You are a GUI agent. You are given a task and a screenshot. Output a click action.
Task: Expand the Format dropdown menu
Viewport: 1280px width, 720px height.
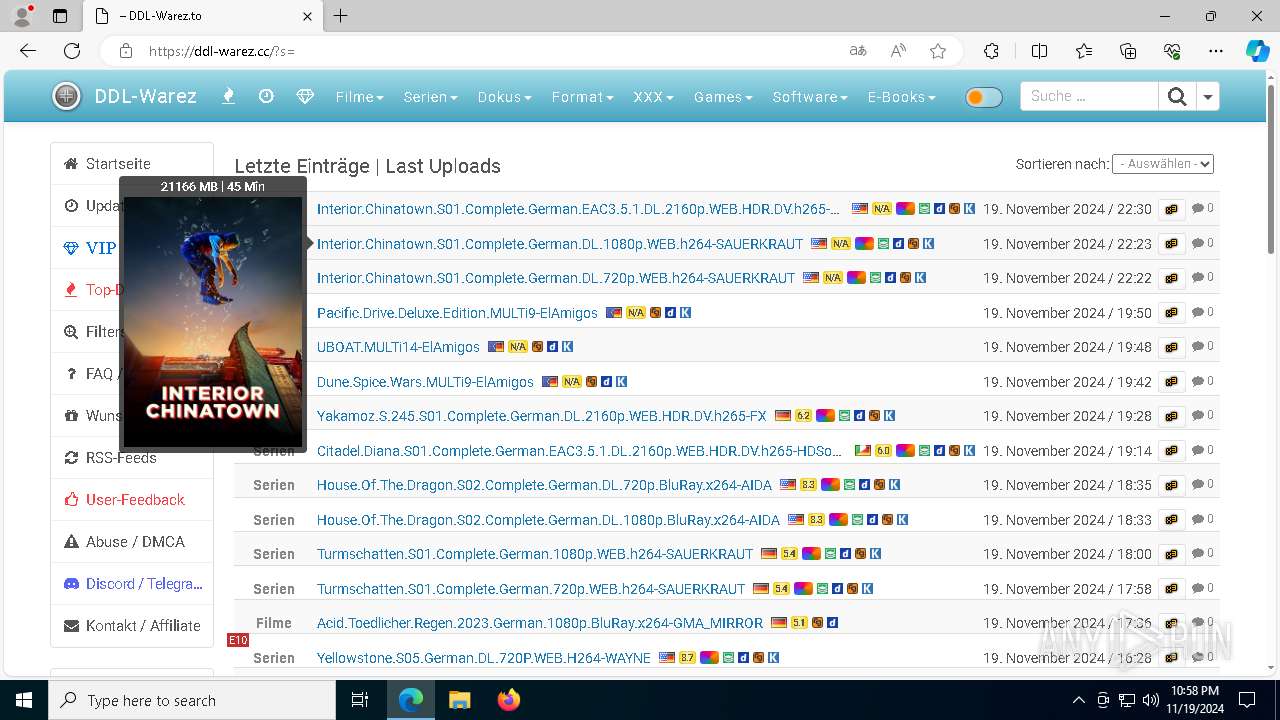(x=582, y=97)
